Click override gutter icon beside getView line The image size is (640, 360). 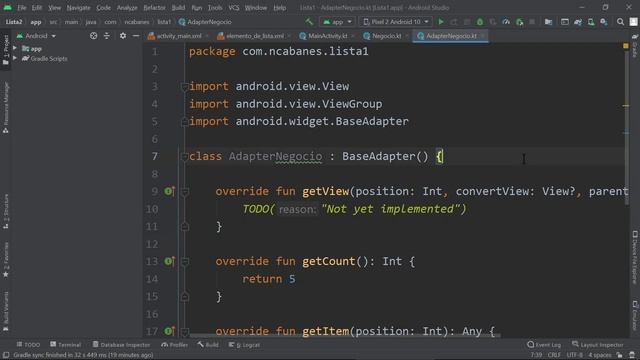[169, 191]
